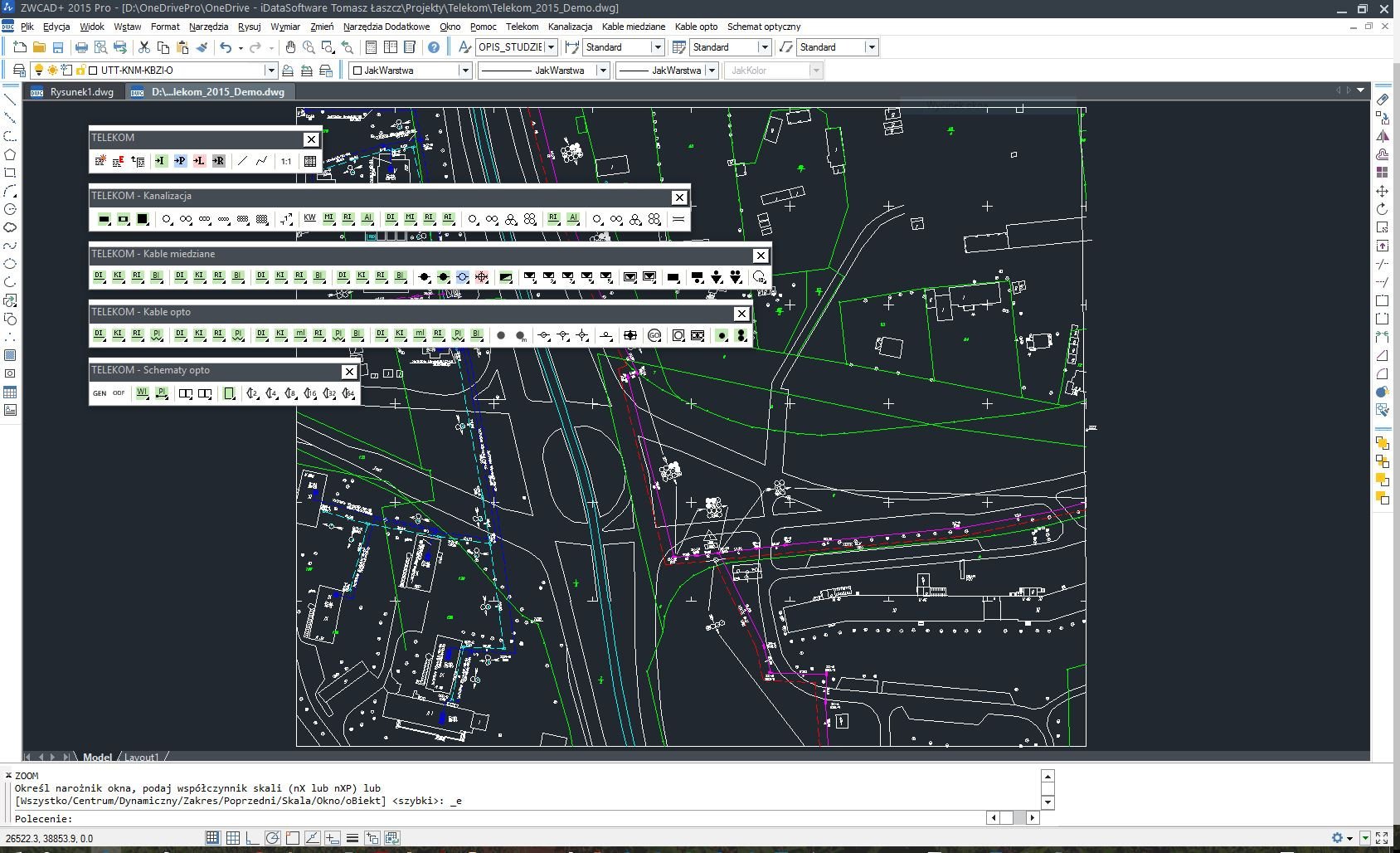Open the undo history dropdown arrow
This screenshot has width=1400, height=853.
[x=241, y=47]
